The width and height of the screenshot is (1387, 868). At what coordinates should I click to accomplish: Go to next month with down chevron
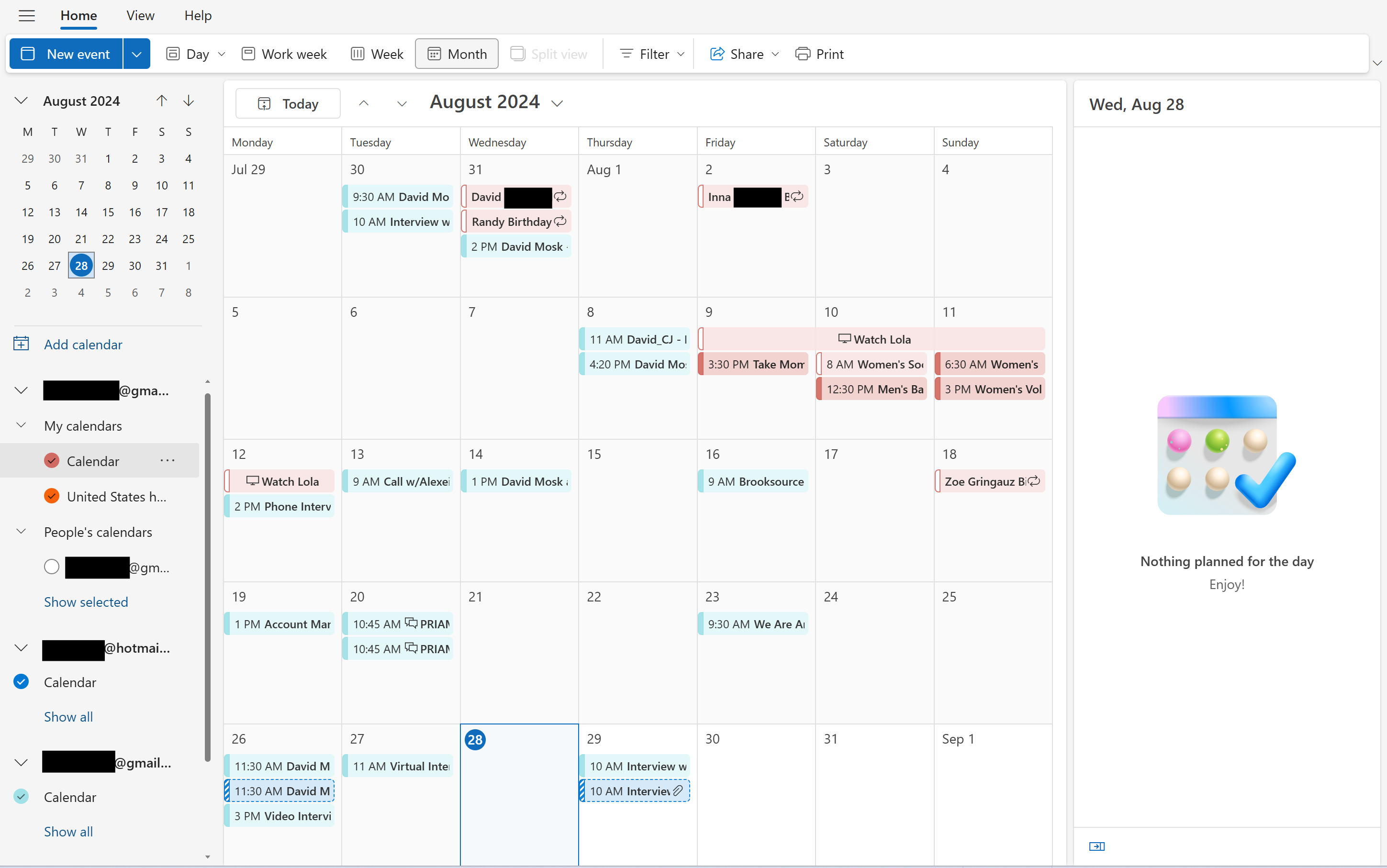click(x=402, y=103)
